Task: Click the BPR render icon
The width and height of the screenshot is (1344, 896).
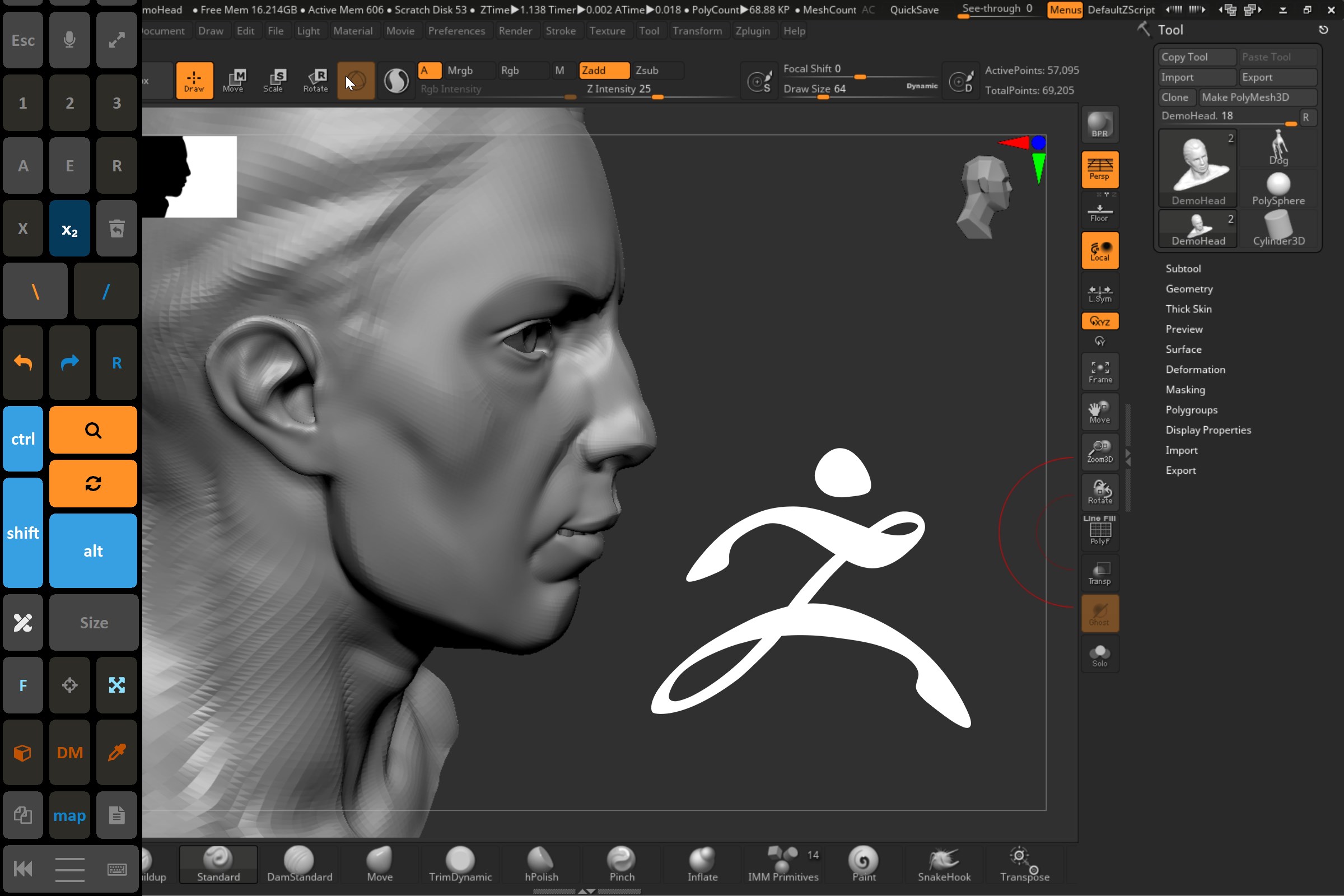Action: coord(1099,124)
